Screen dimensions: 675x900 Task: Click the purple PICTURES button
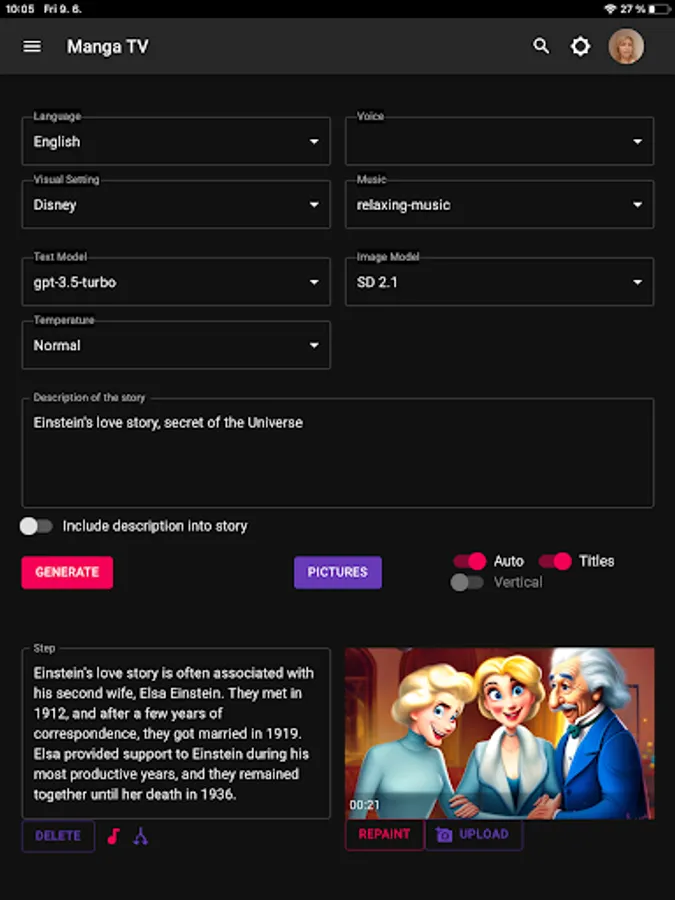(338, 572)
